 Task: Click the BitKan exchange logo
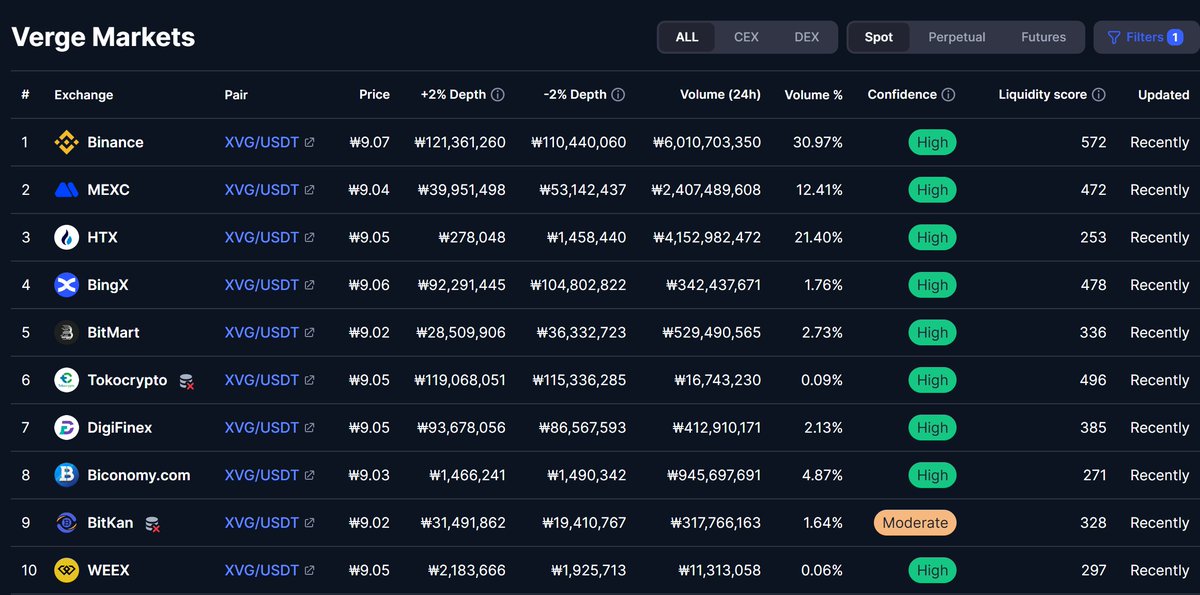tap(66, 523)
